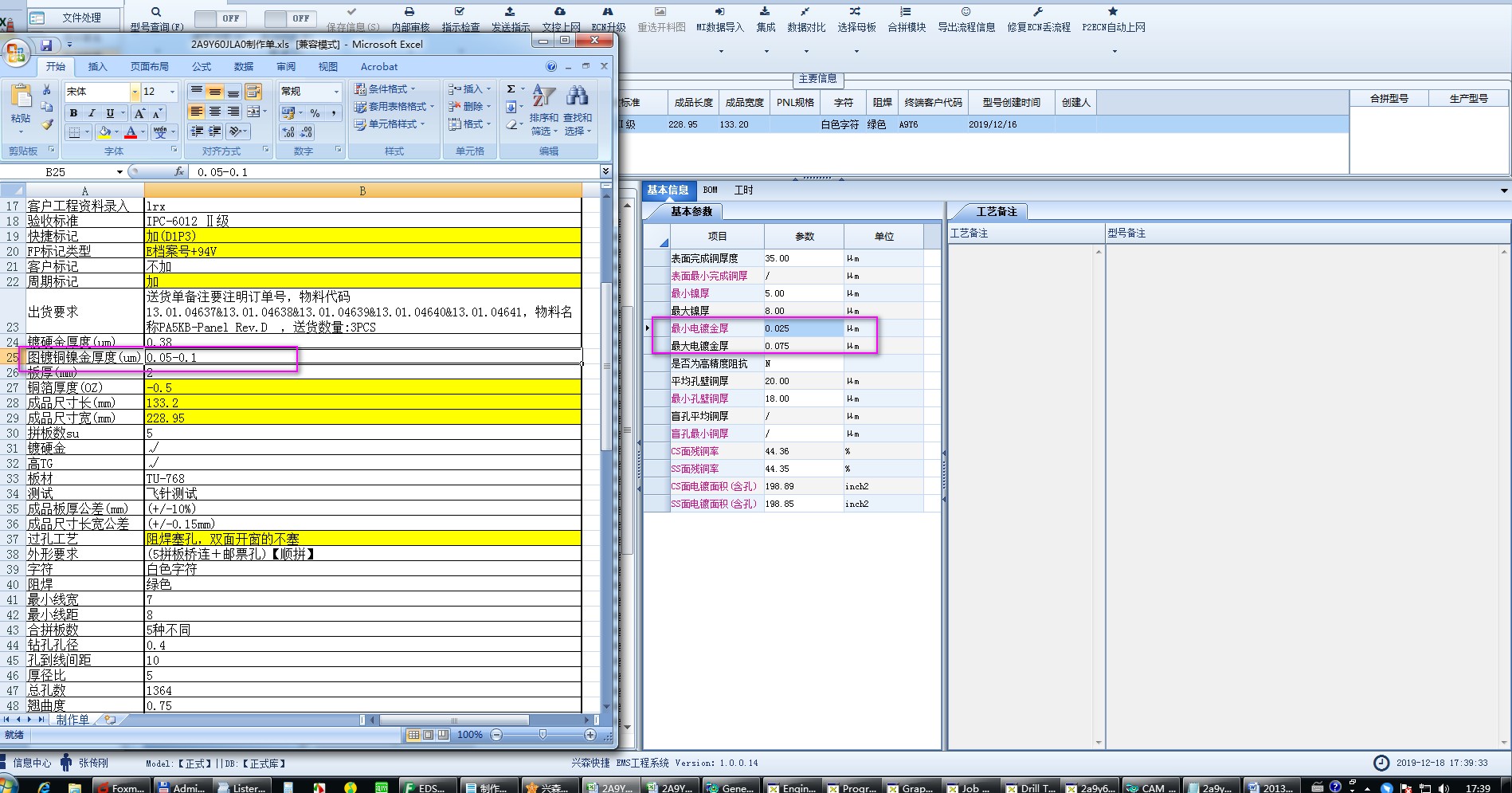
Task: Open Find and Select (查找和选择) binoculars
Action: coord(578,110)
